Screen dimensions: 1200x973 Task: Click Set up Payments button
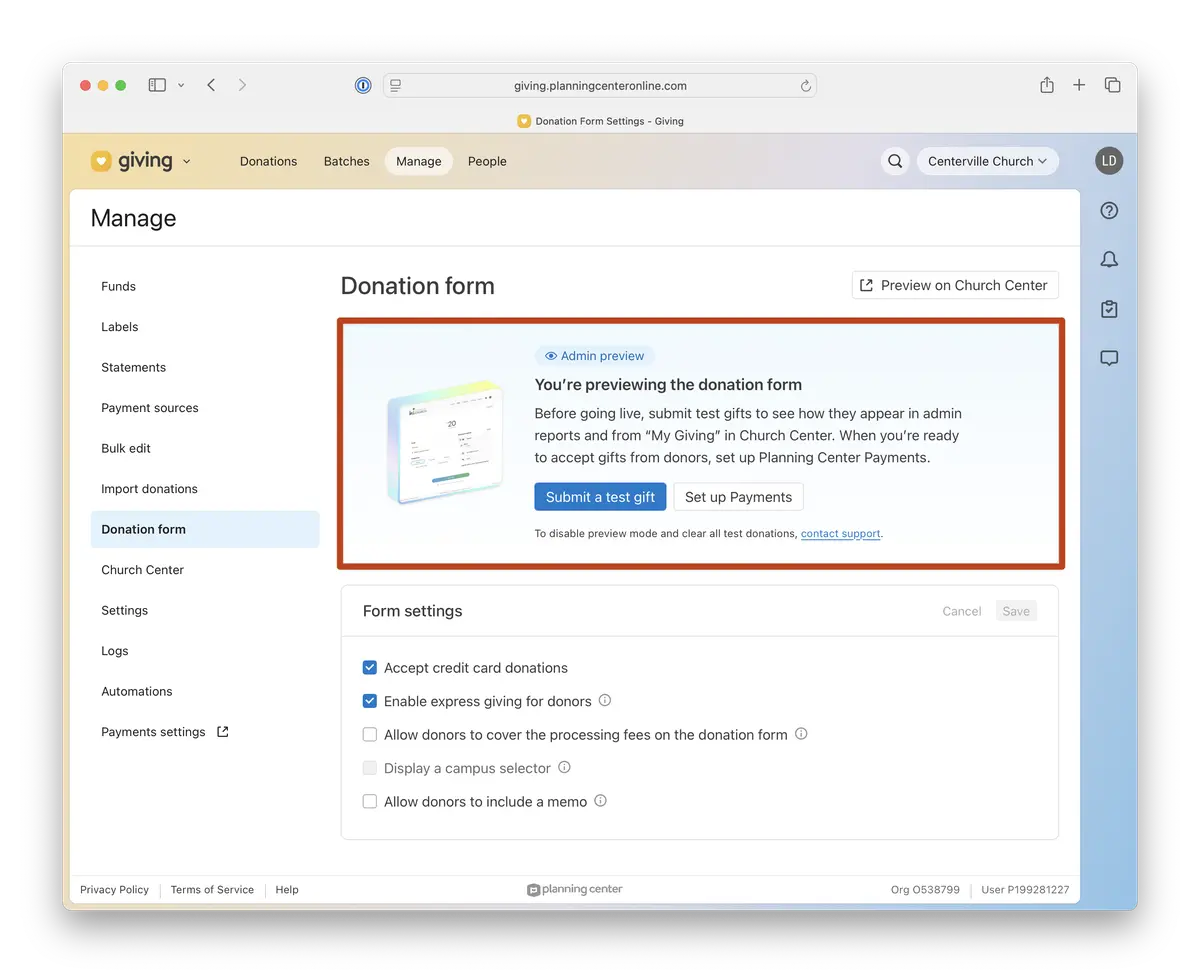[738, 497]
